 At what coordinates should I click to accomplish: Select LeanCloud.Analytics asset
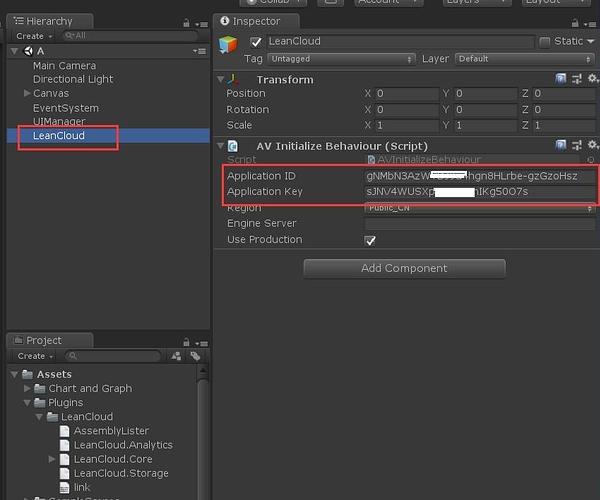[x=123, y=445]
